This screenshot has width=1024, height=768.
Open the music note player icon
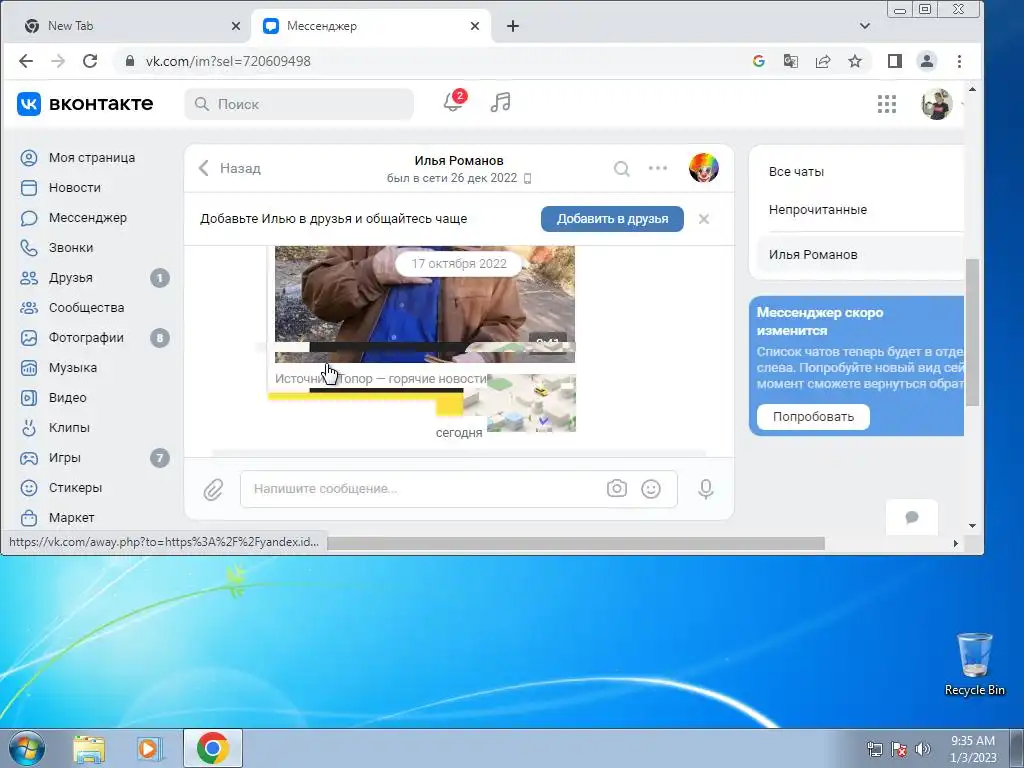pyautogui.click(x=500, y=103)
